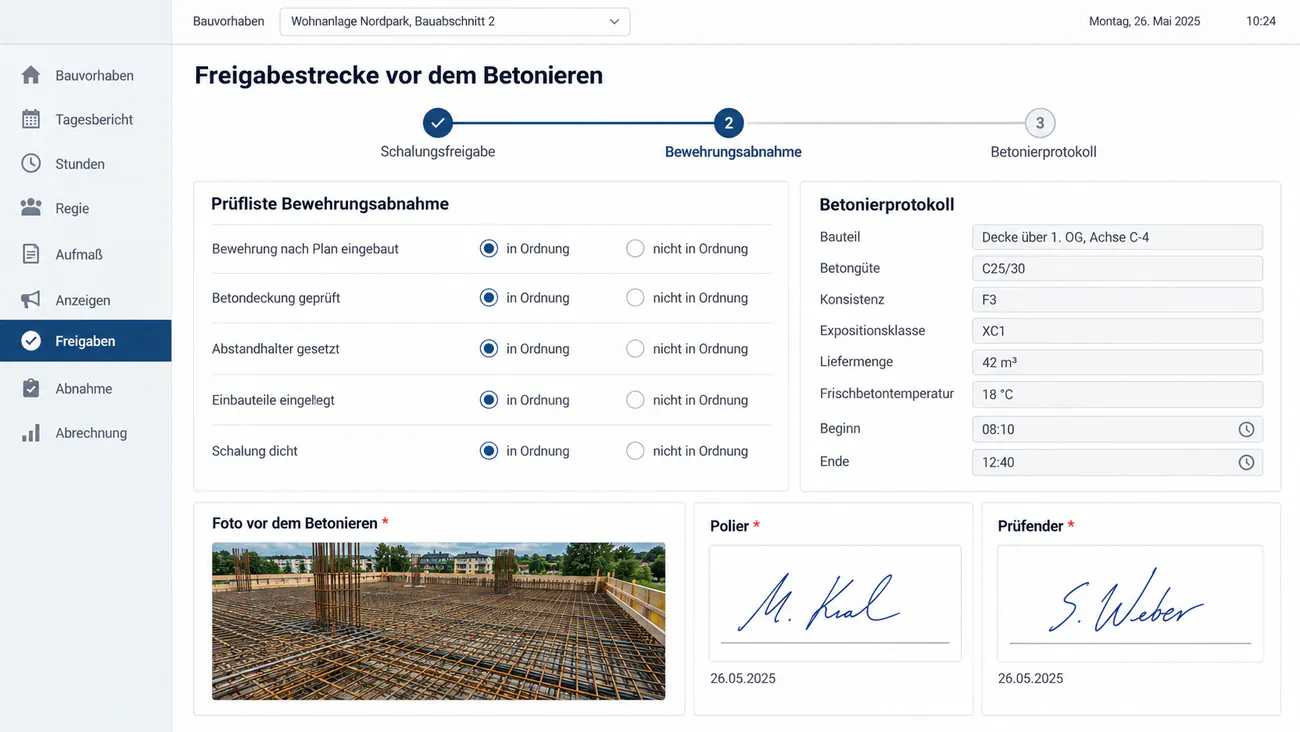
Task: Go to Abrechnung in sidebar
Action: click(91, 433)
